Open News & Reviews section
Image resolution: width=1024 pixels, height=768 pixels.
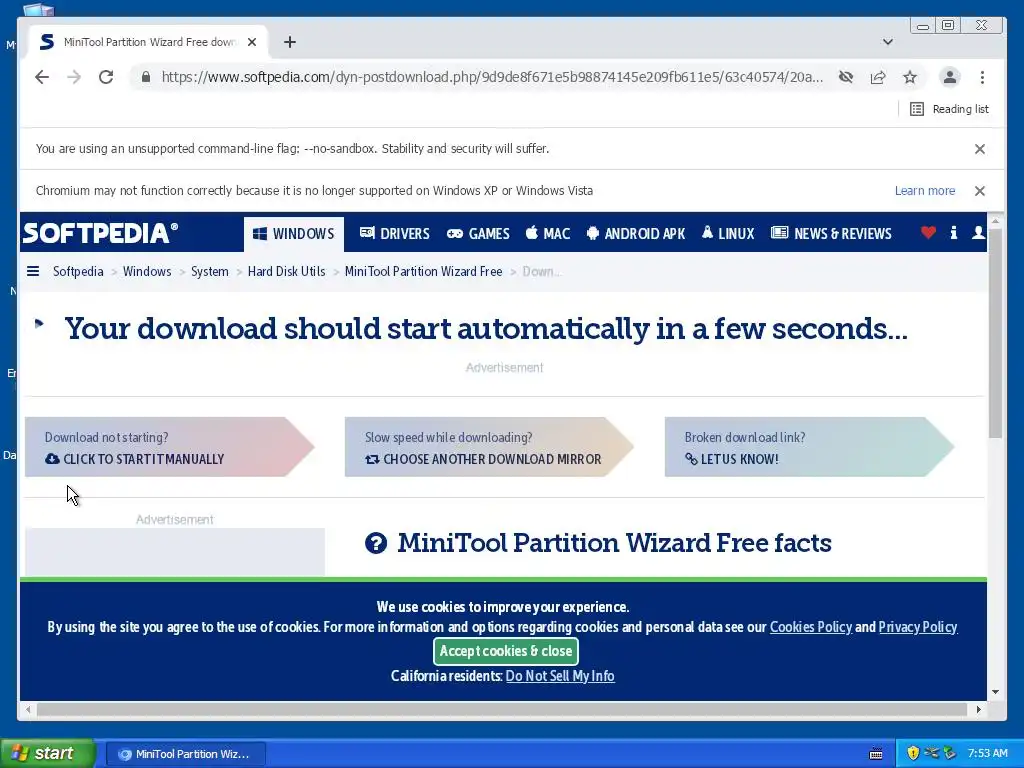[x=831, y=234]
